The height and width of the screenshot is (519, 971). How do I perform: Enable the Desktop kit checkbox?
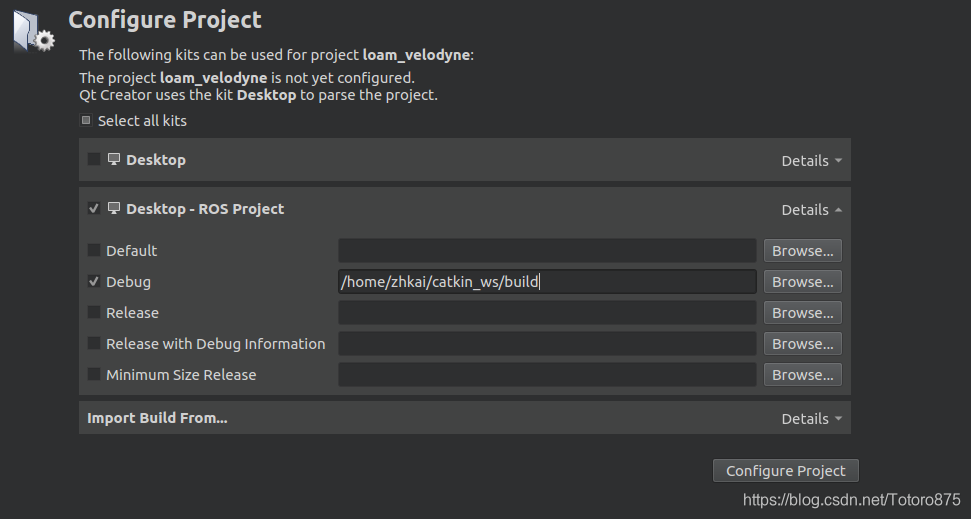94,159
